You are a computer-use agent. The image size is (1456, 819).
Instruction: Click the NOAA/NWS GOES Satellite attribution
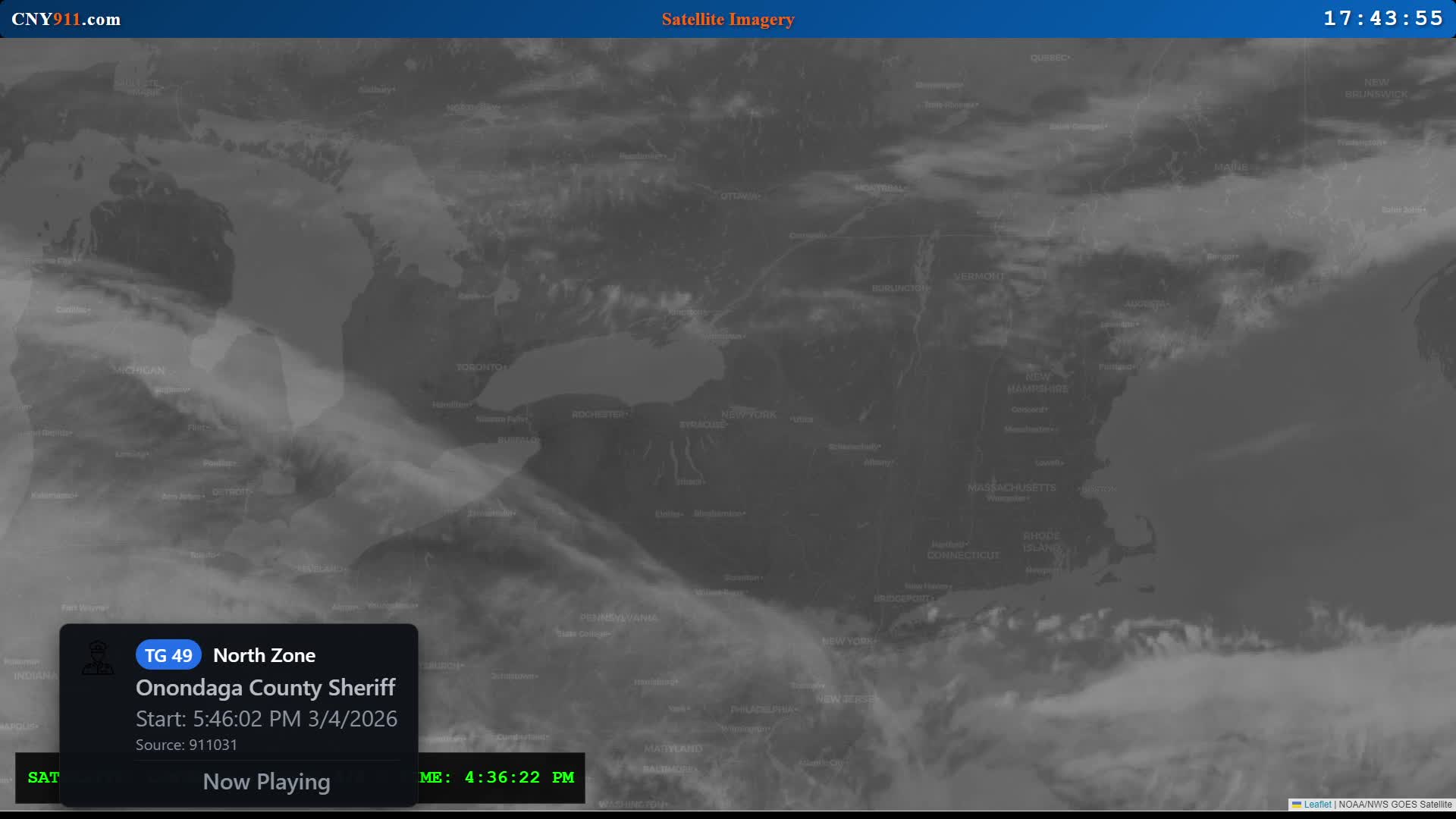(x=1395, y=805)
